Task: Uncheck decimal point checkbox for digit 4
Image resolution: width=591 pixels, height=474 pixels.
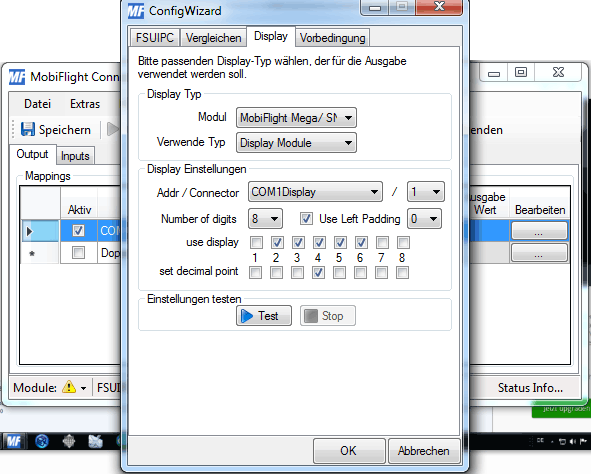Action: (318, 272)
